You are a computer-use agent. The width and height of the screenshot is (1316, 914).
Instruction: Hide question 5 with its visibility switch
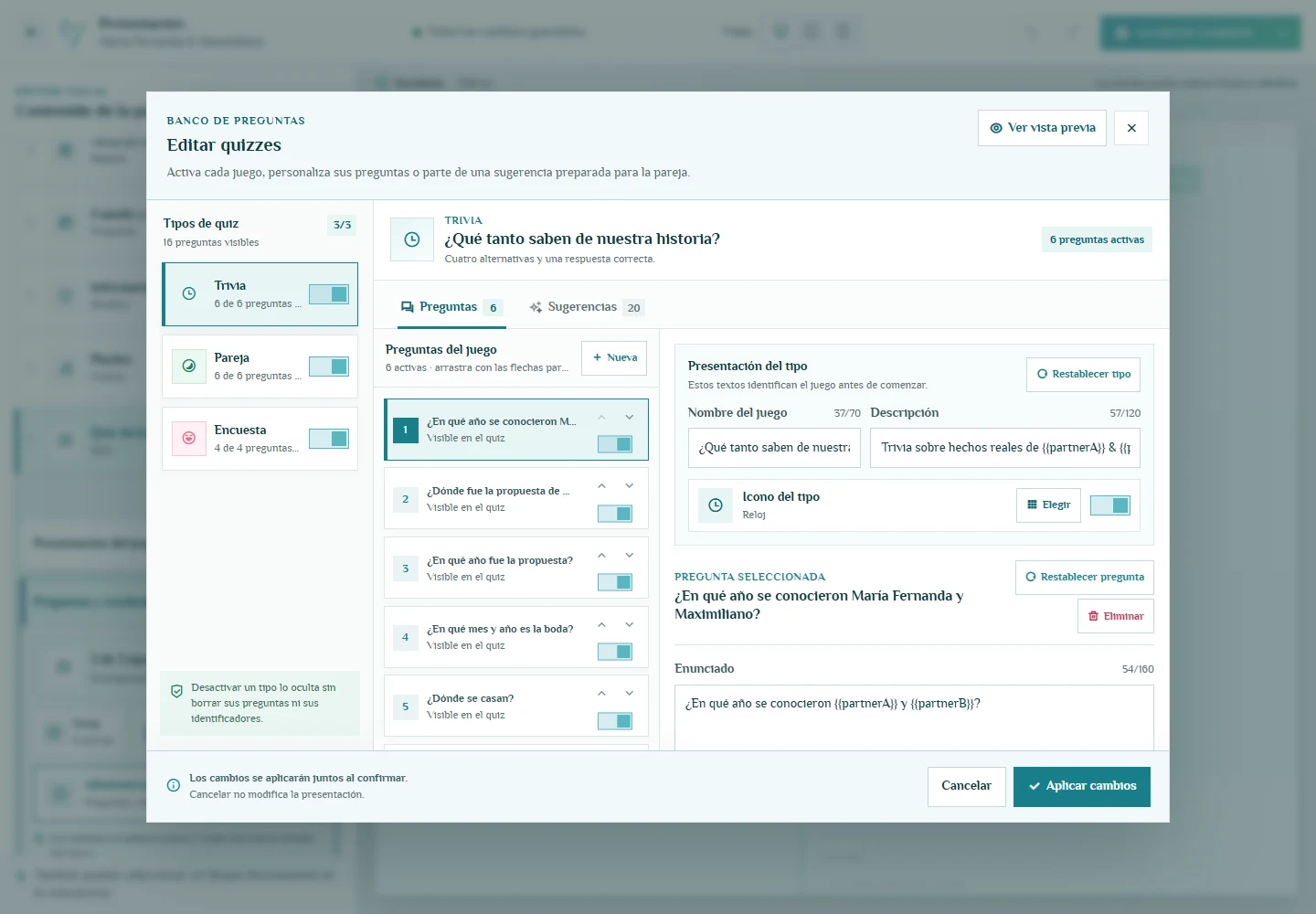coord(615,721)
